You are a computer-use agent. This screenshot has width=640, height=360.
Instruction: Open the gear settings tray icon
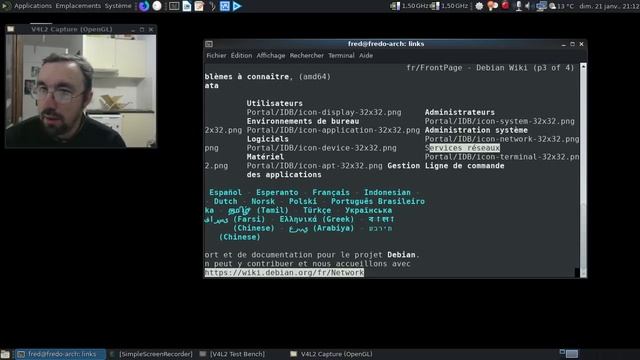click(x=479, y=6)
